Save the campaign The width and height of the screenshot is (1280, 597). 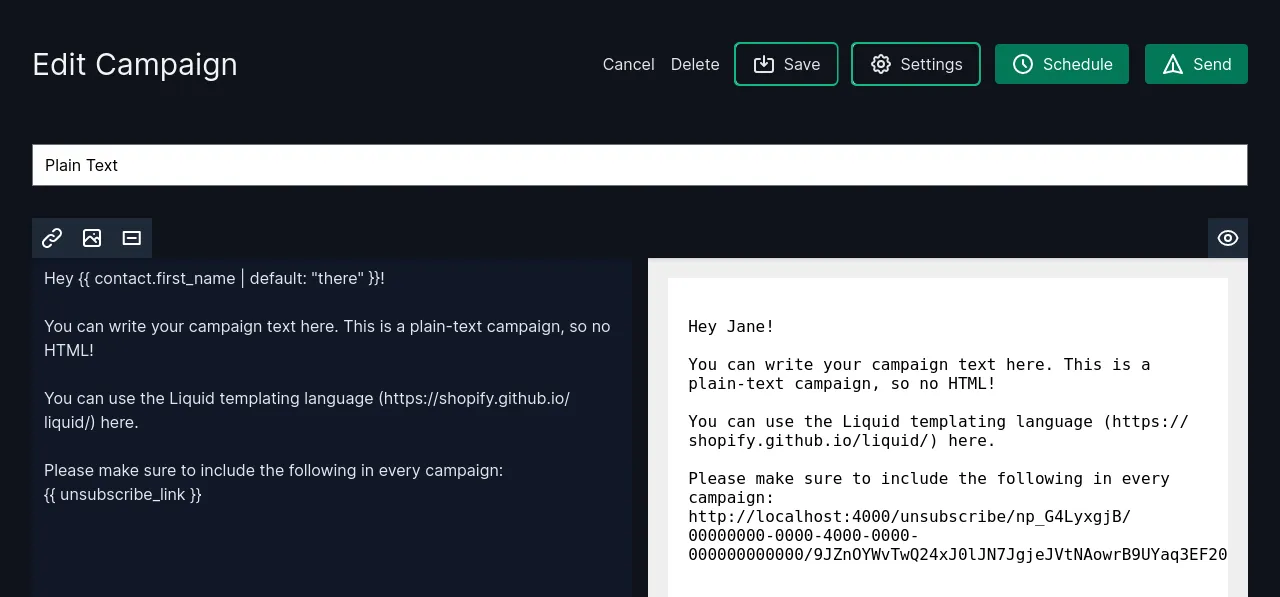(786, 64)
